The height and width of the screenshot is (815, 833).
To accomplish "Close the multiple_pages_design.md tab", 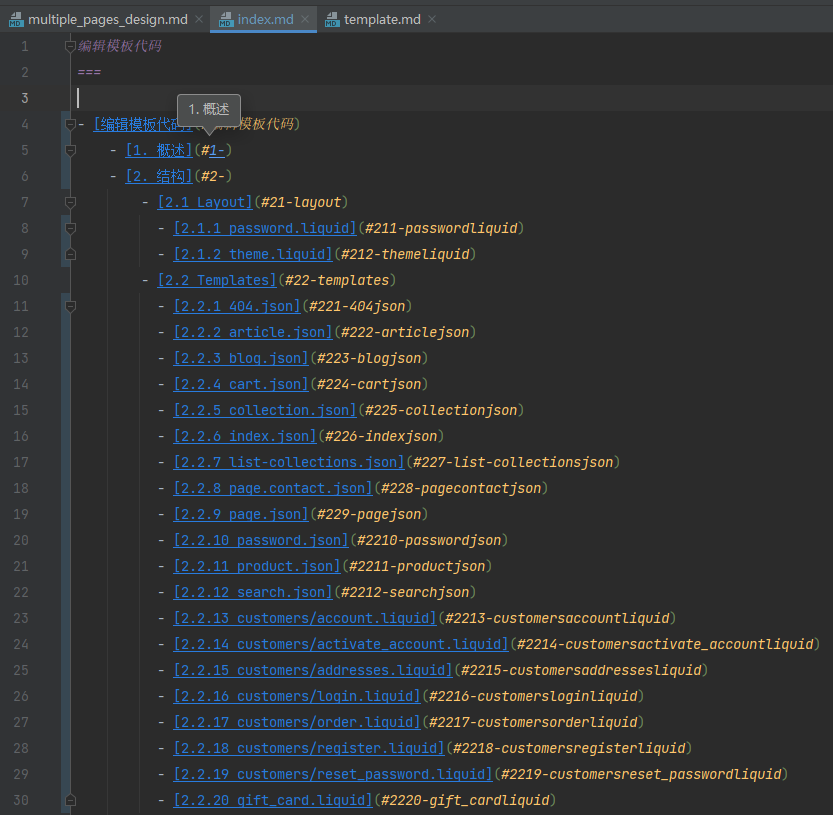I will click(199, 19).
